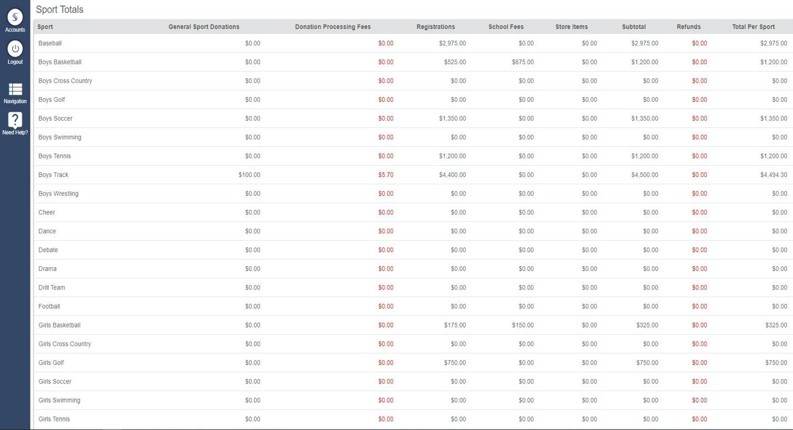Click Boys Track donations value $100.00
Screen dimensions: 793x430
(x=249, y=175)
